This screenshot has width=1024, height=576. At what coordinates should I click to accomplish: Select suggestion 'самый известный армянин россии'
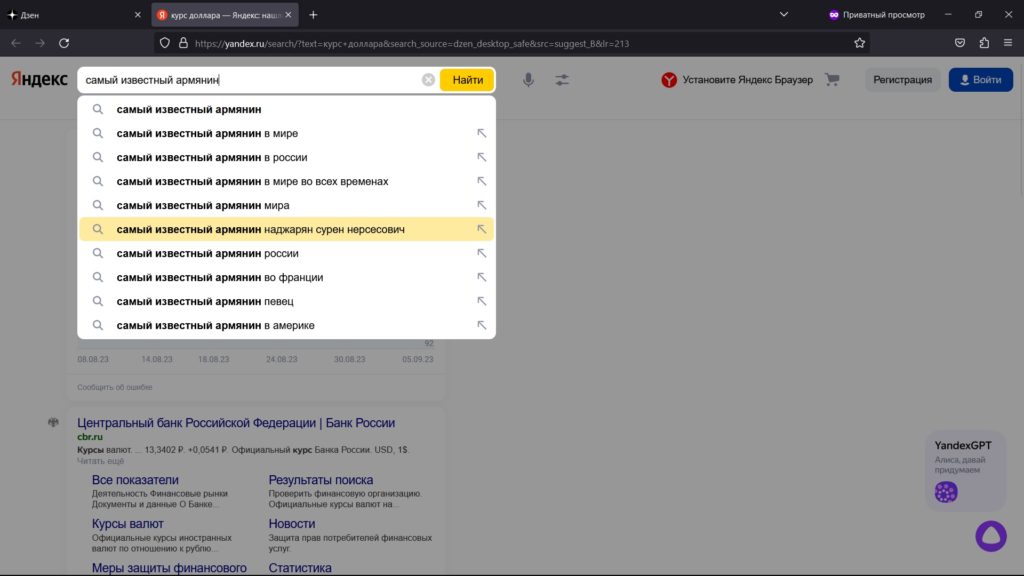286,253
